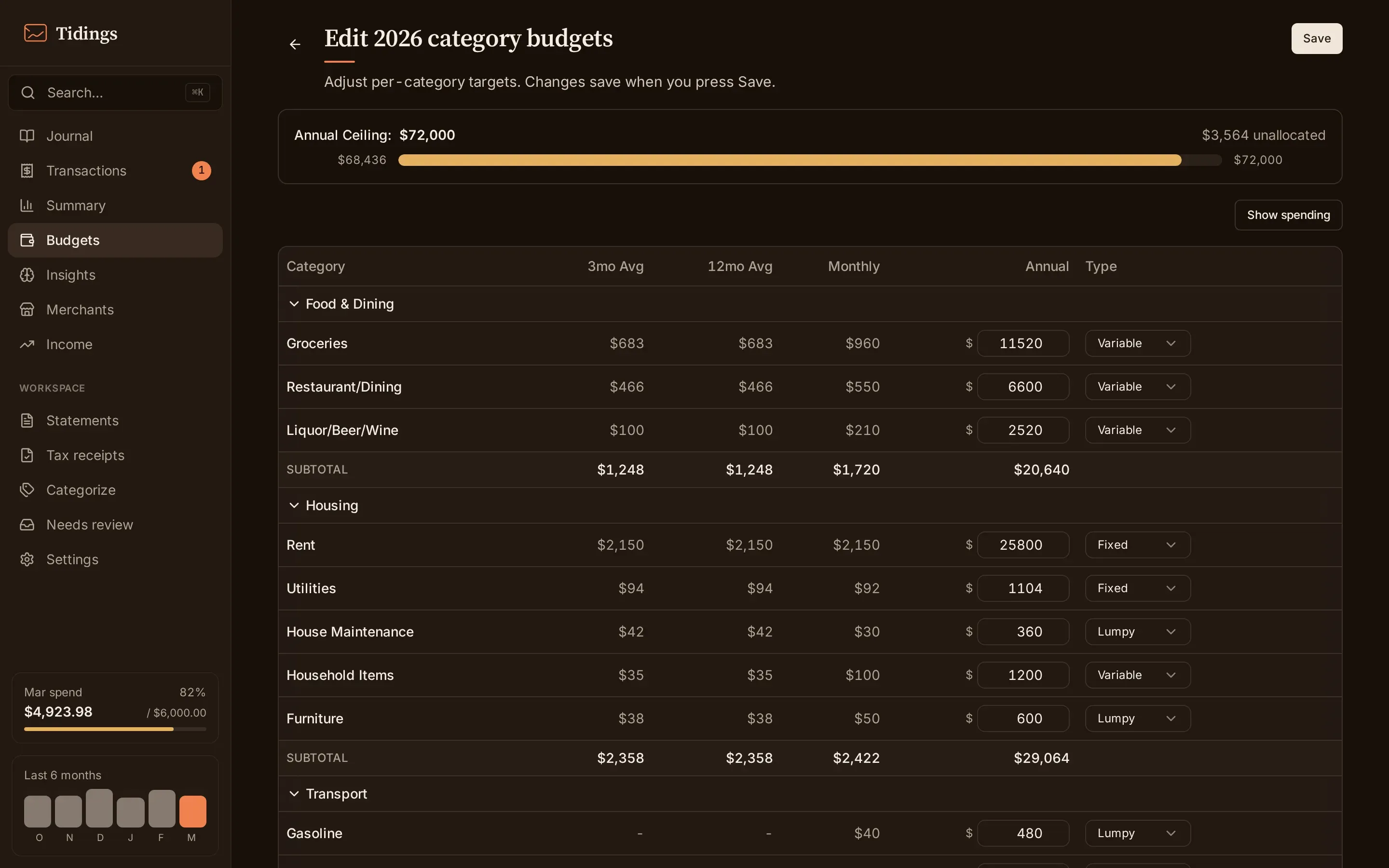Viewport: 1389px width, 868px height.
Task: Click the search magnifier icon
Action: [x=27, y=93]
